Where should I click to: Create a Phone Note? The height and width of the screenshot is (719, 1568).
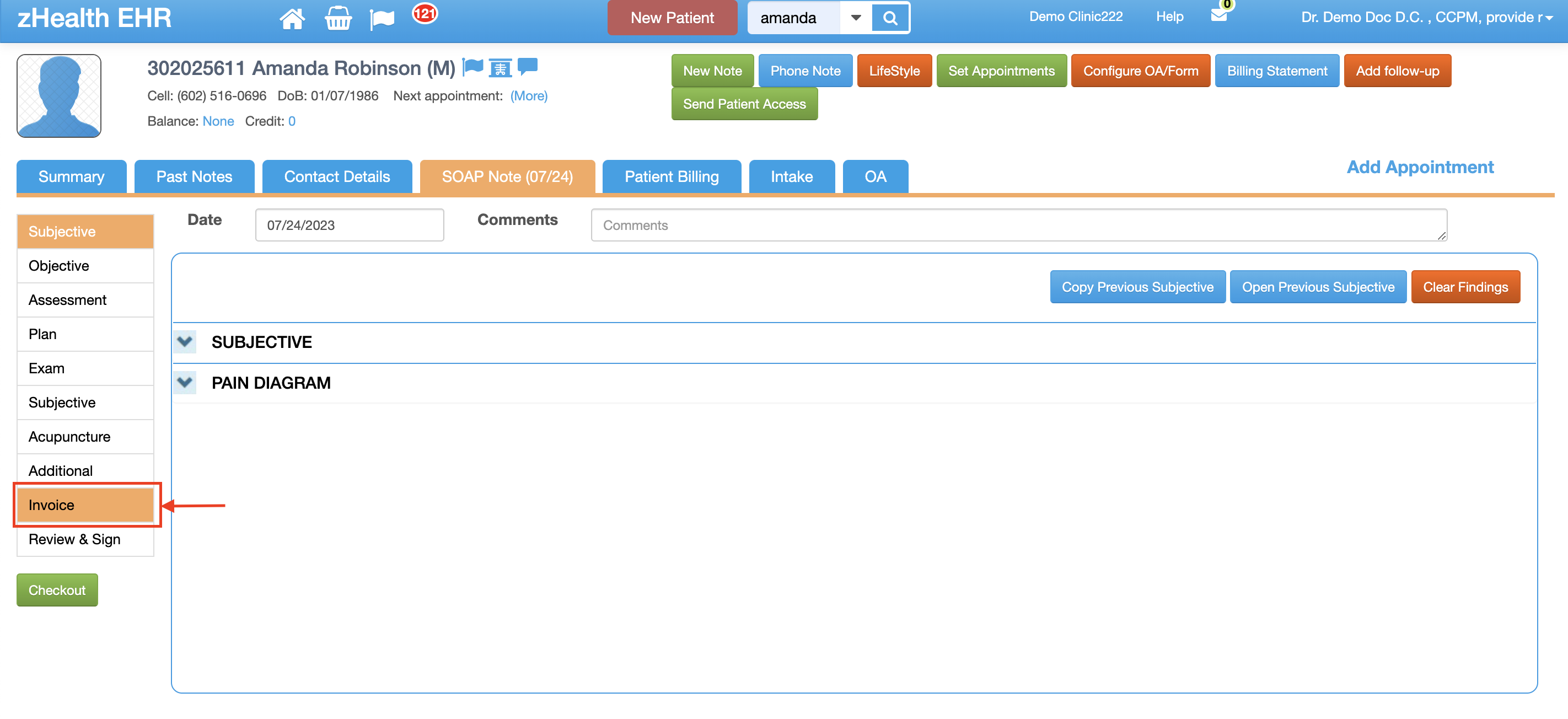pyautogui.click(x=806, y=71)
